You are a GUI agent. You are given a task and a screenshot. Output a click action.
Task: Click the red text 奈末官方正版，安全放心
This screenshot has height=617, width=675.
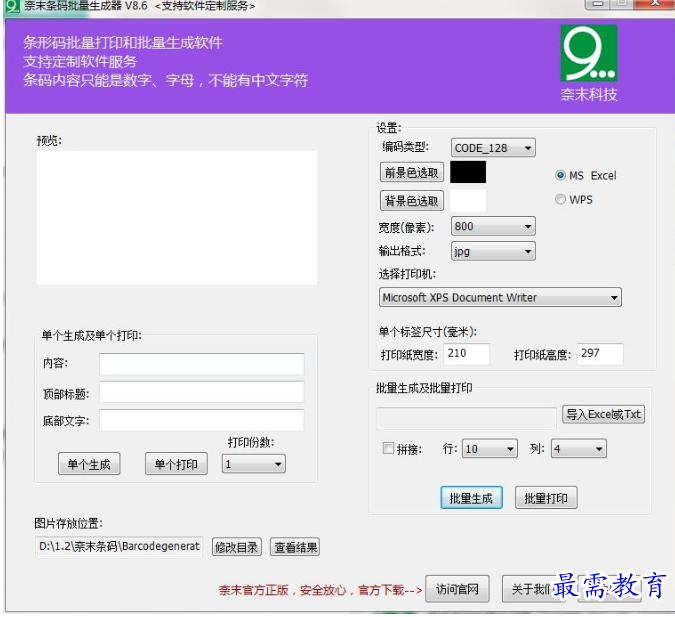(282, 590)
